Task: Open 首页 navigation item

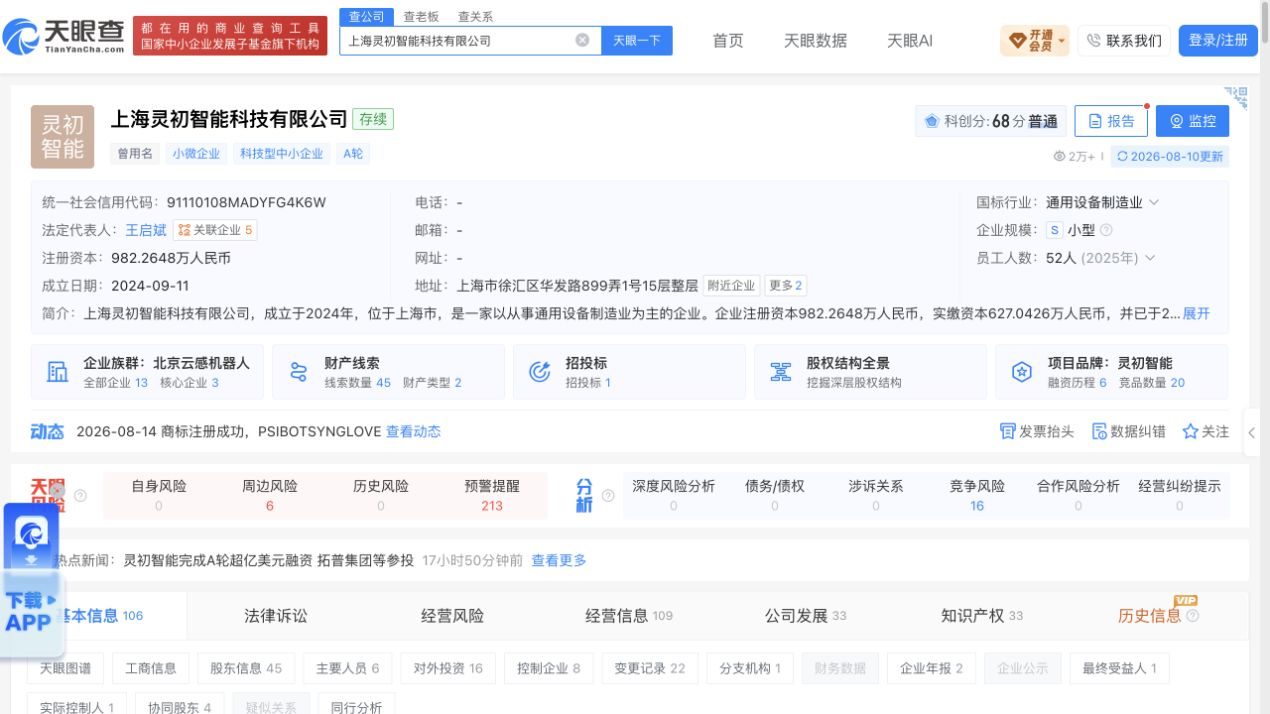Action: 728,41
